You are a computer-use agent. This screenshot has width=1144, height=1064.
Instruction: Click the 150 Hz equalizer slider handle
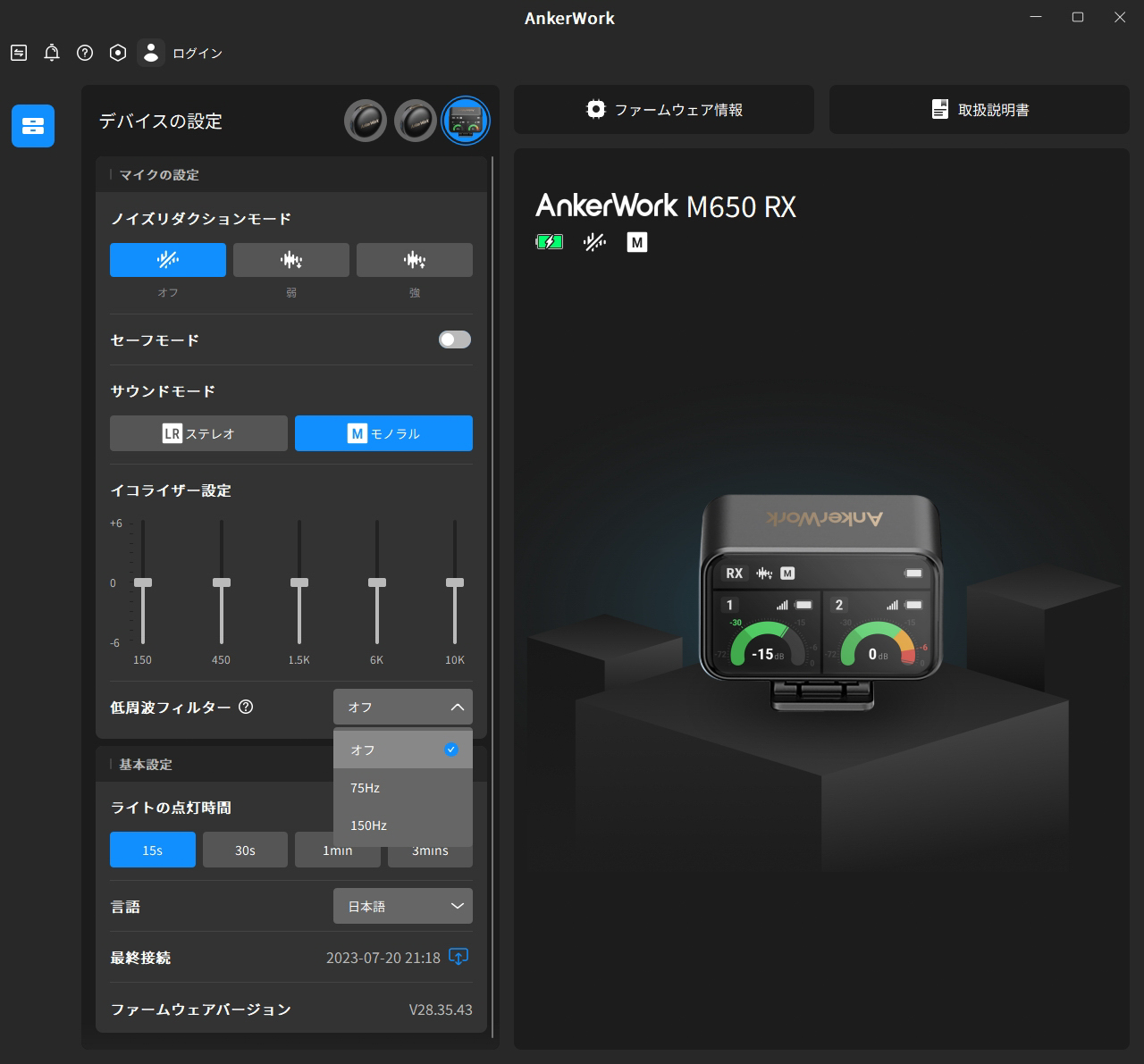(143, 582)
